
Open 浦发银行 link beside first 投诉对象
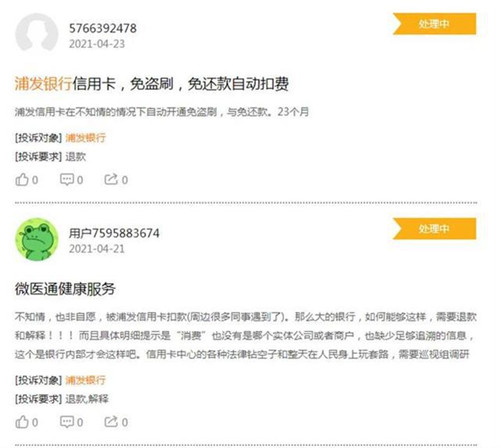click(x=86, y=138)
